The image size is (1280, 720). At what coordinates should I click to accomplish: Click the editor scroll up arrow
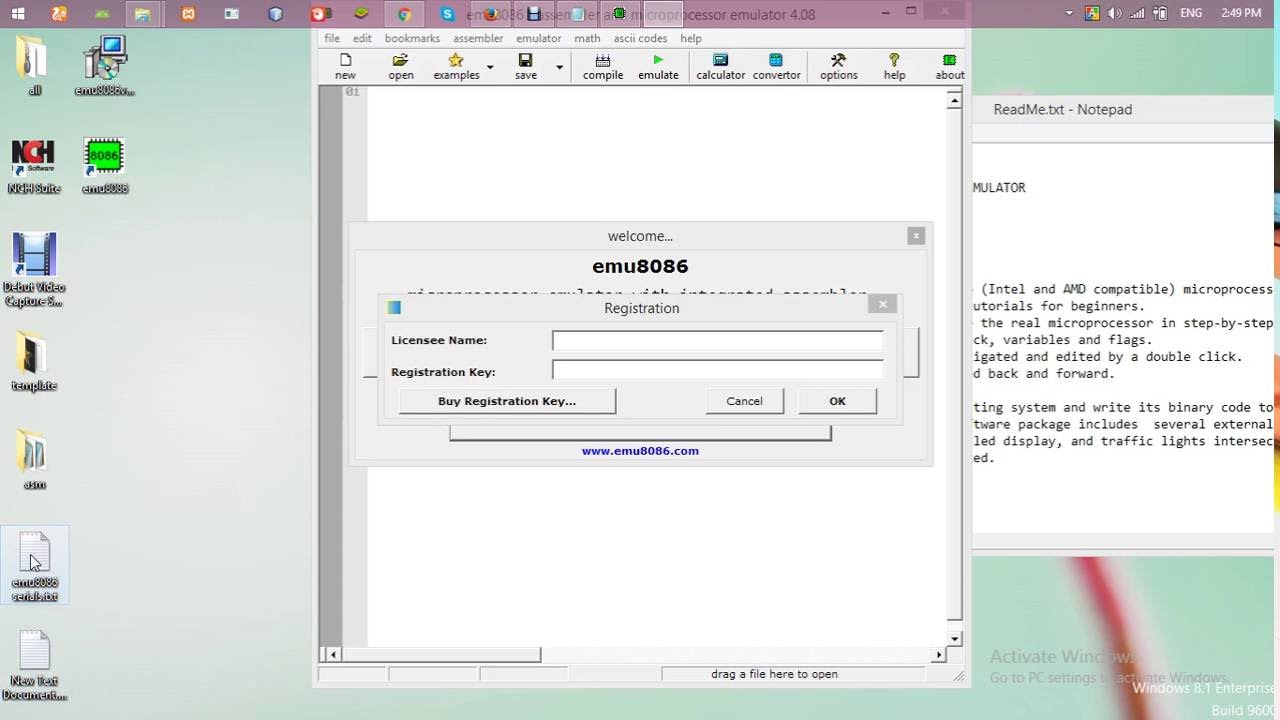point(955,101)
